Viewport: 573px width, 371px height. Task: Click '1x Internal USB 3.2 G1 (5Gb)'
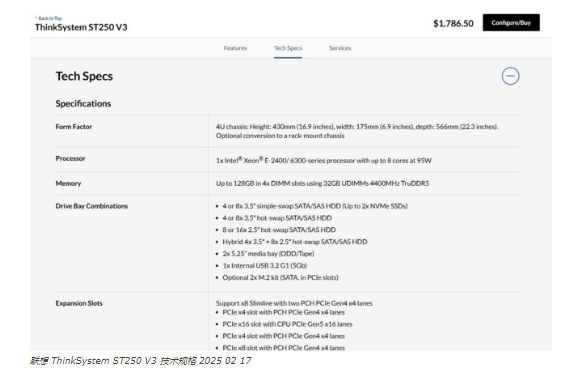(265, 265)
